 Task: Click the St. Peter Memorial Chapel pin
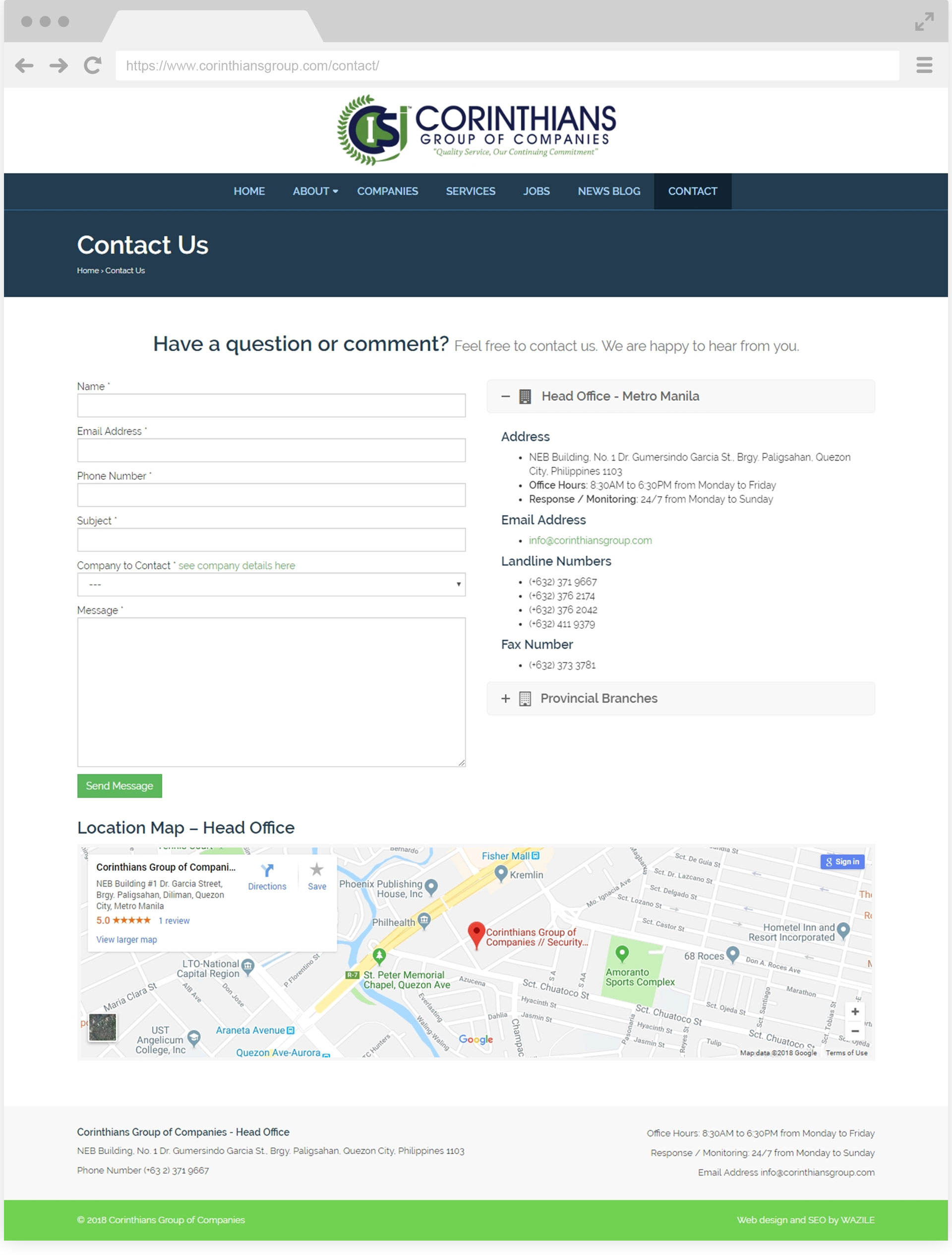tap(379, 956)
